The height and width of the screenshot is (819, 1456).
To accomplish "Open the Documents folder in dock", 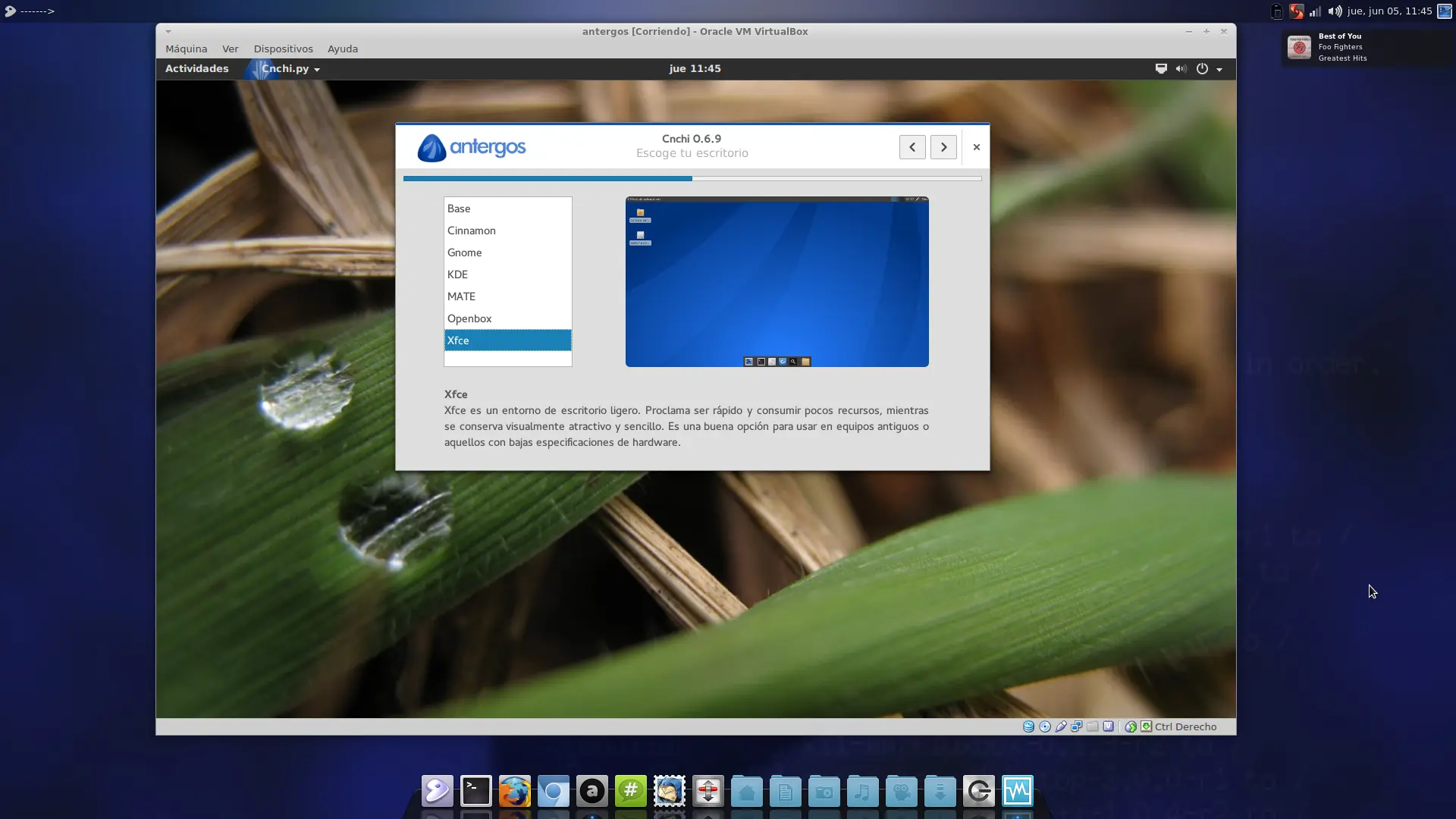I will tap(786, 791).
